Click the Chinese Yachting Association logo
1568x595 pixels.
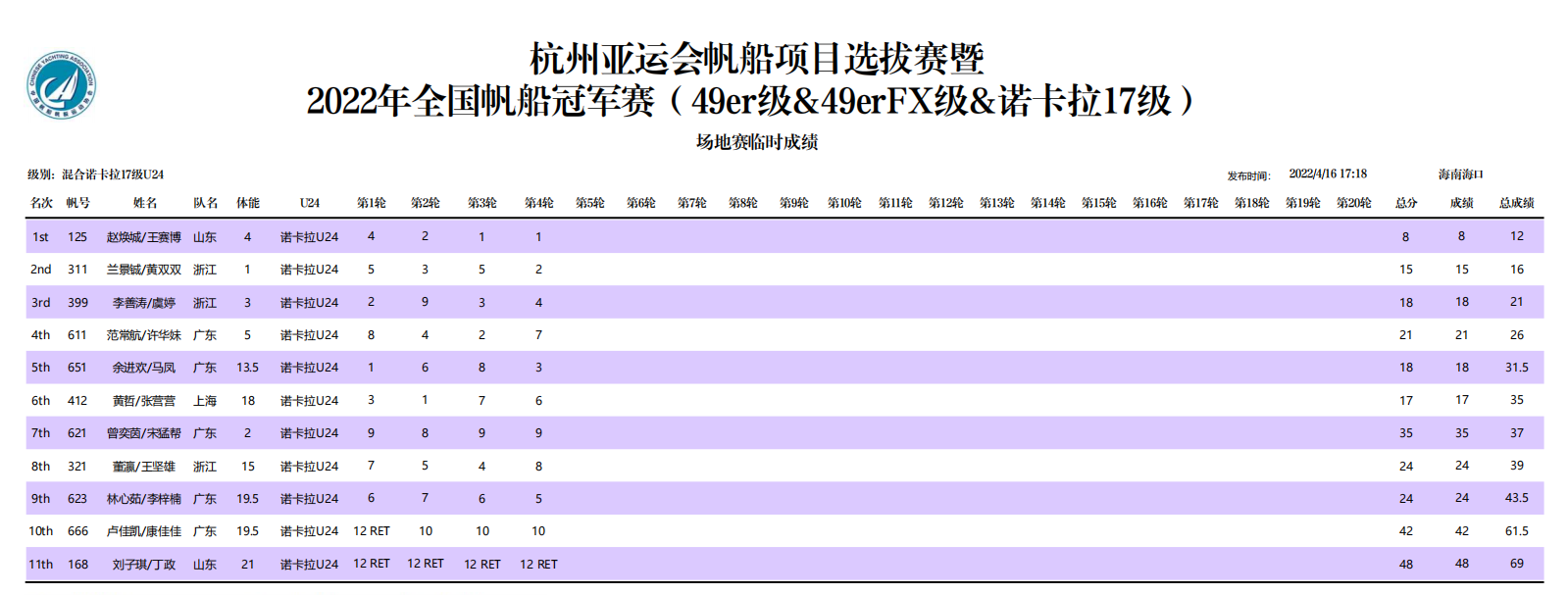[61, 85]
